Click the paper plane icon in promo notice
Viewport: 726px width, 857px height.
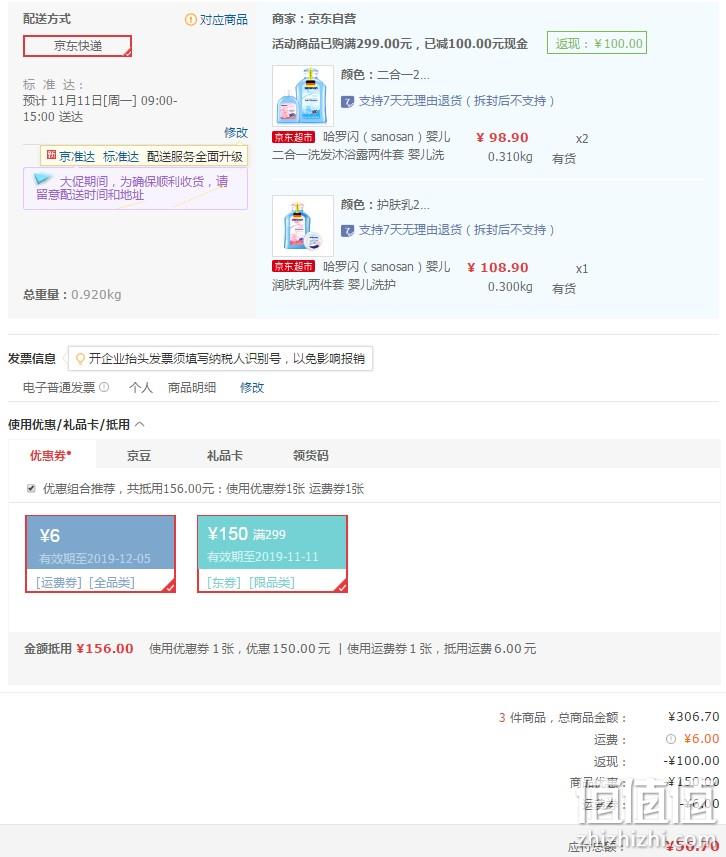(43, 179)
